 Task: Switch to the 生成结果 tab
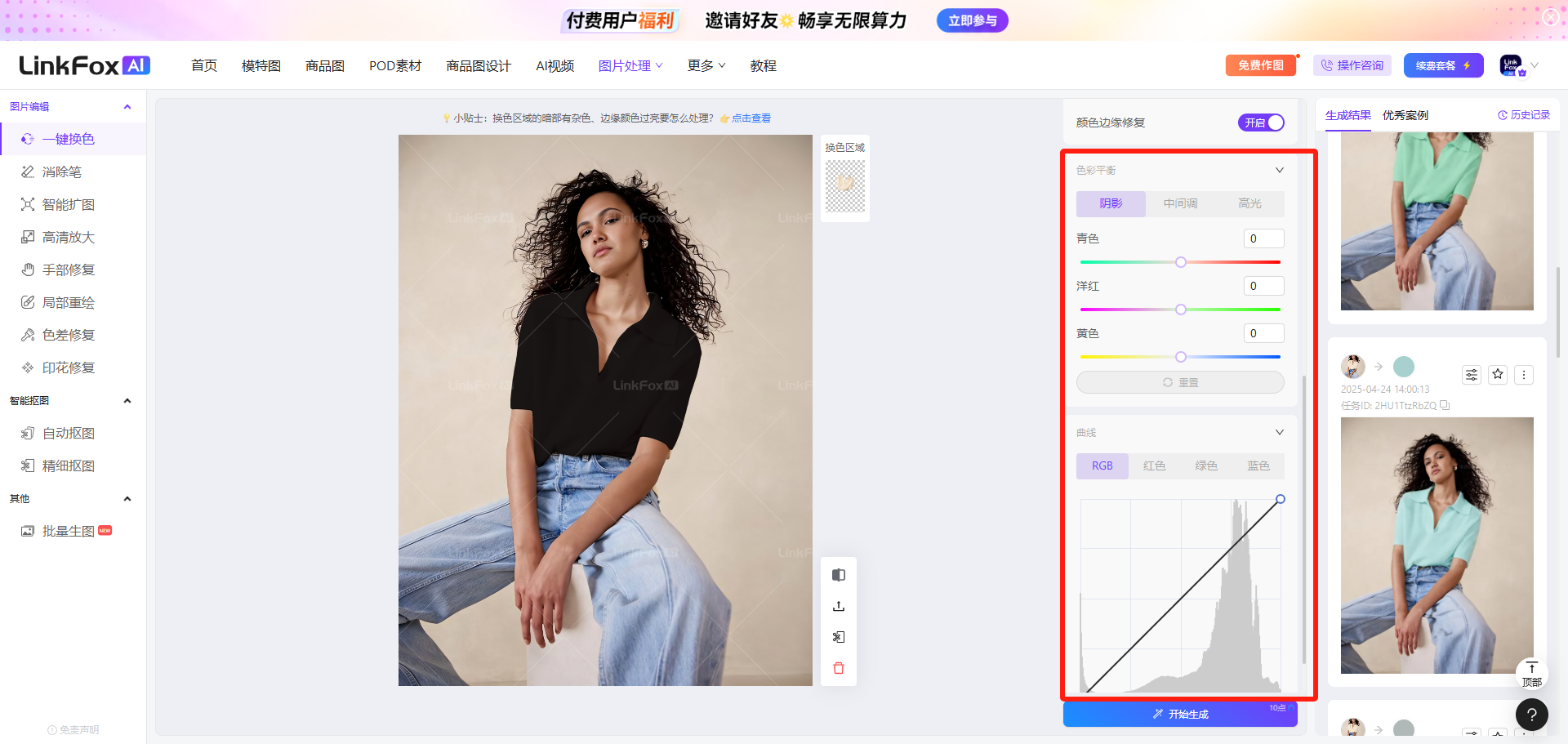(x=1348, y=115)
